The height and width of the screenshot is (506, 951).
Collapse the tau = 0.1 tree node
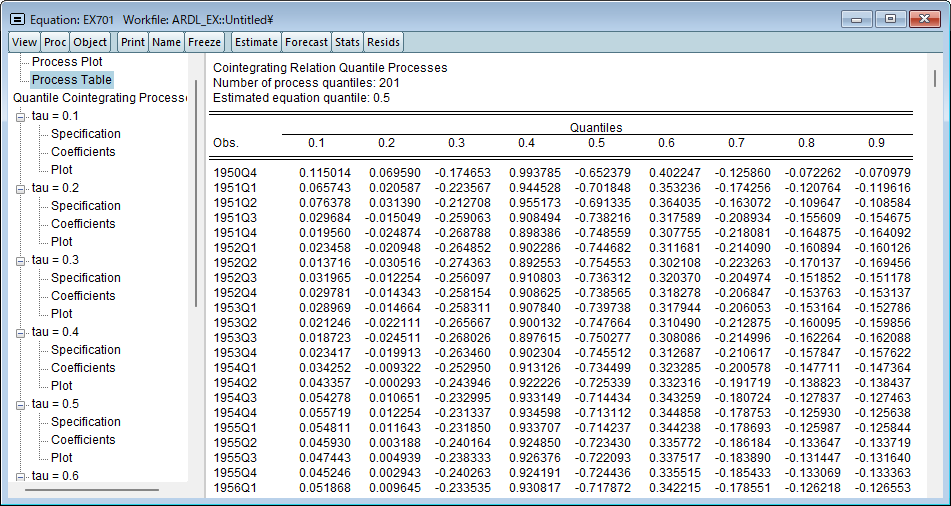21,116
